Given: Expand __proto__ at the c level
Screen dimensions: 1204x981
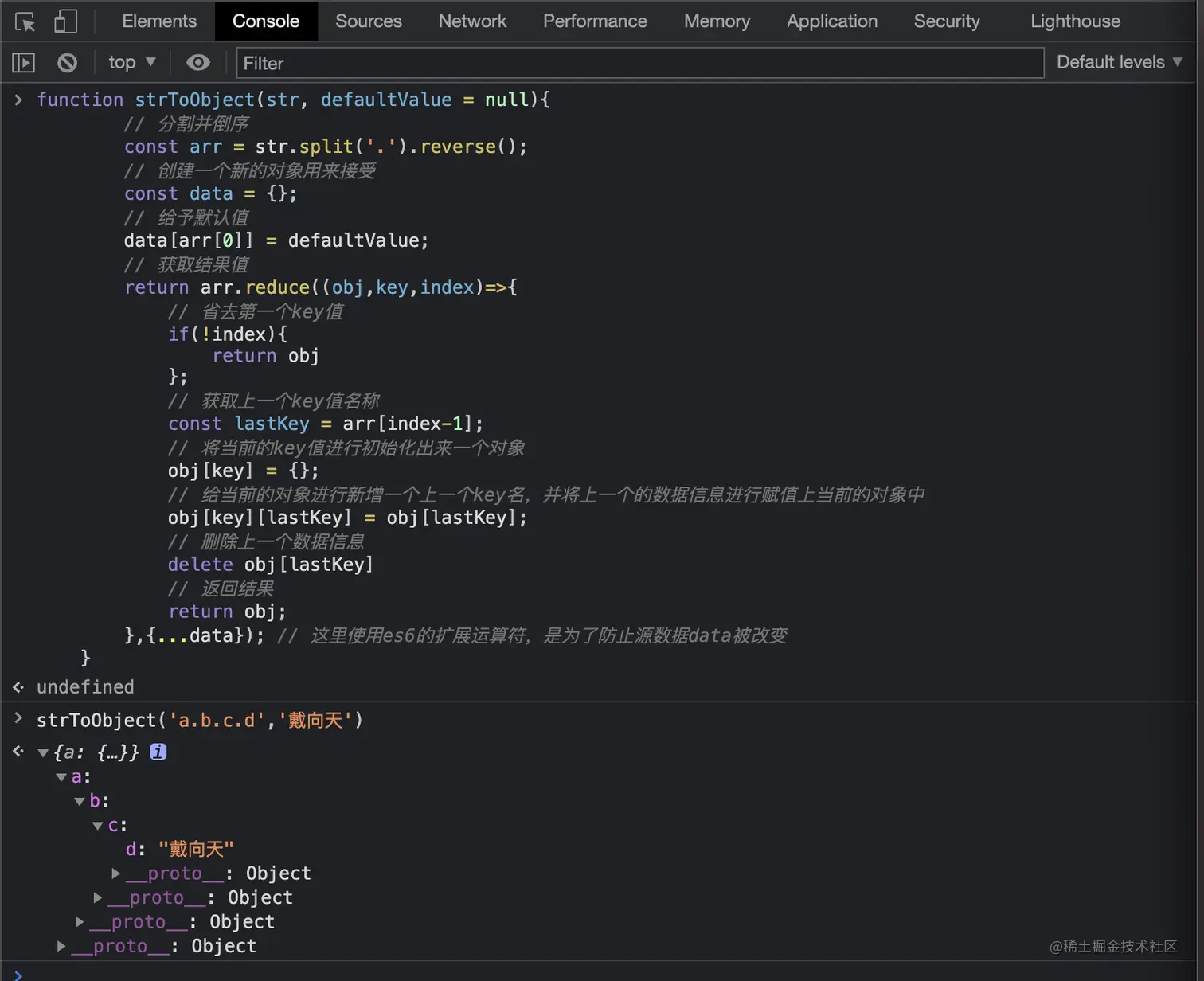Looking at the screenshot, I should click(98, 897).
